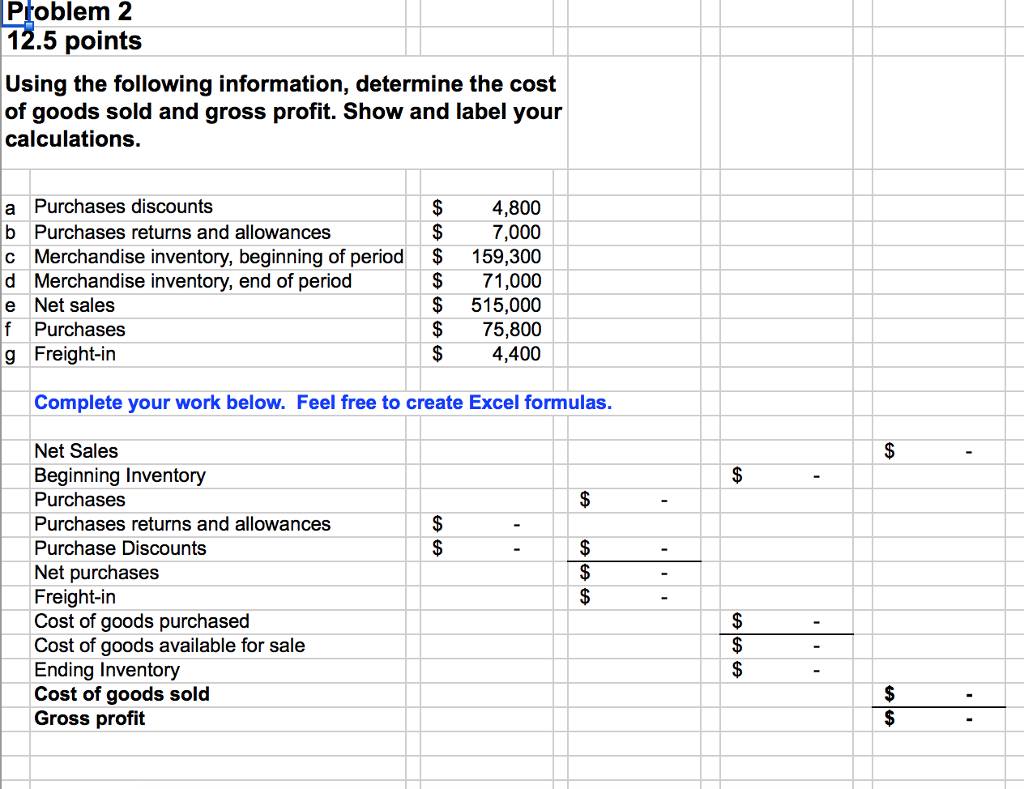Select the 71,000 value cell
Viewport: 1024px width, 789px height.
click(487, 281)
